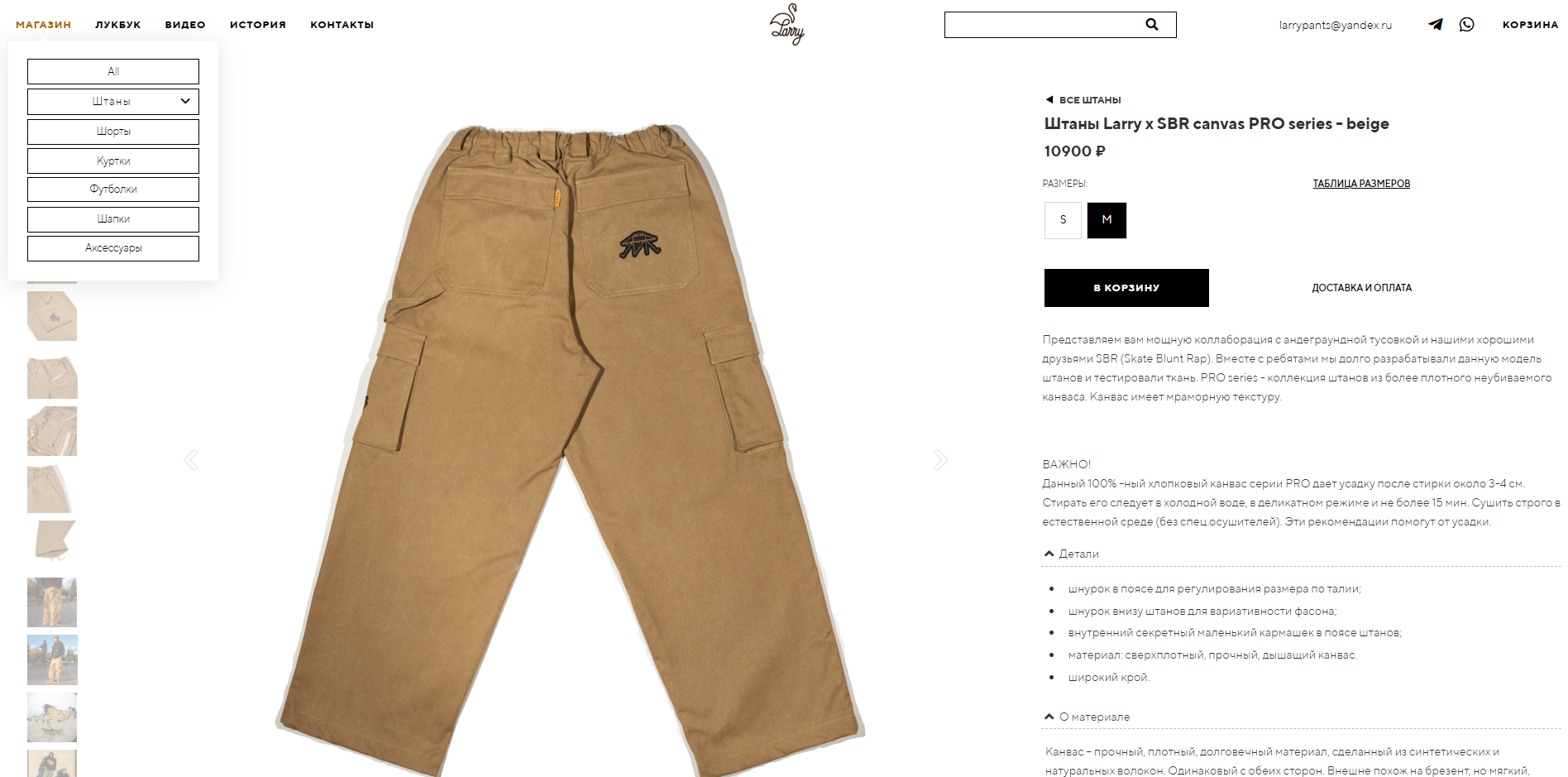
Task: Show the next product photo arrow
Action: 940,460
